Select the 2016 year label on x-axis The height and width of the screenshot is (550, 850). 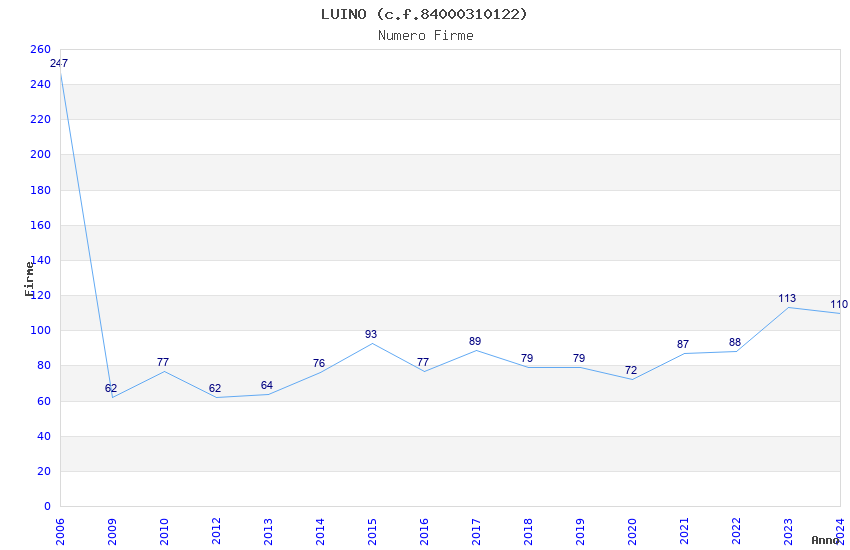[424, 531]
